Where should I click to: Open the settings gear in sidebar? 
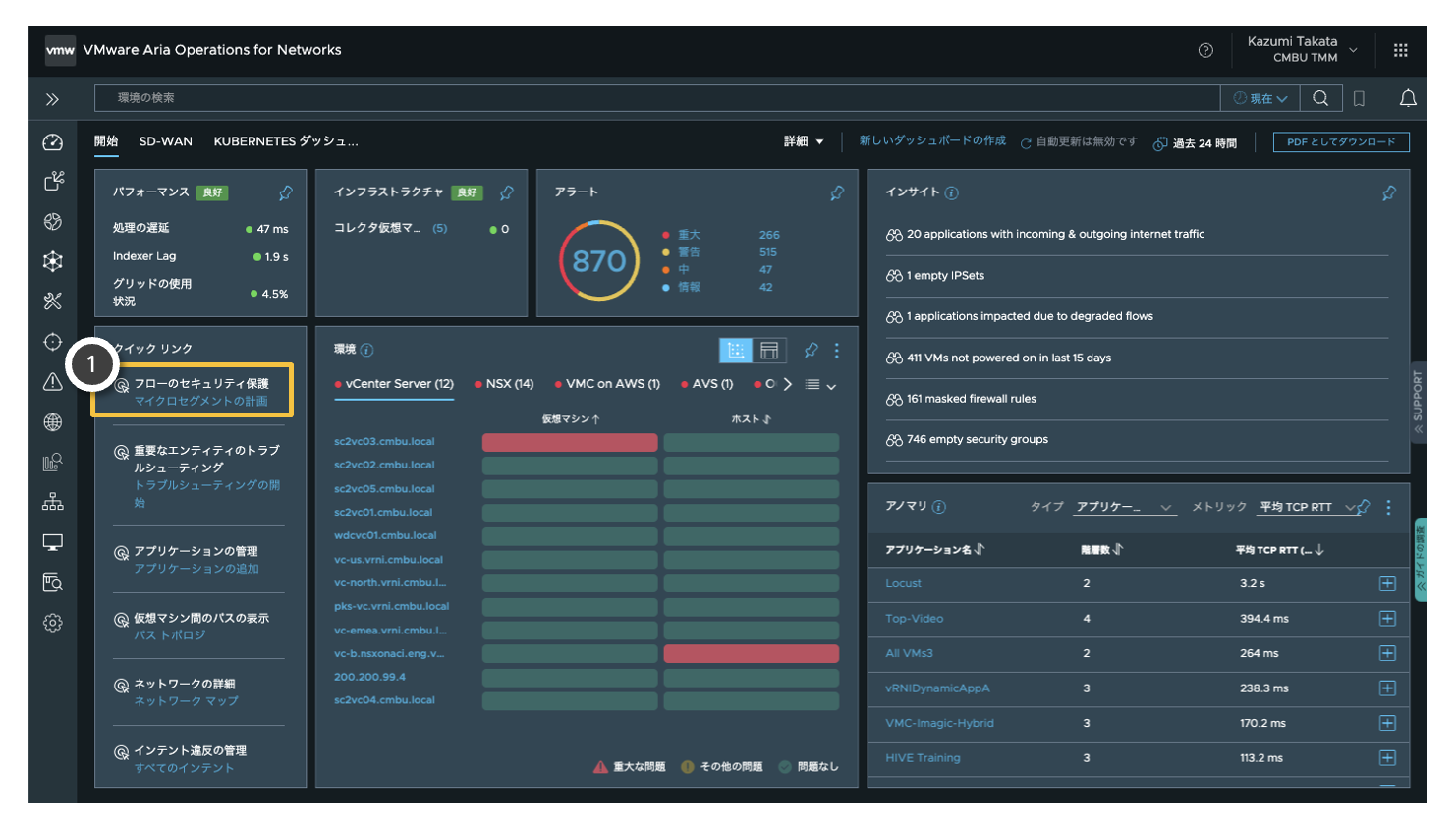pyautogui.click(x=53, y=623)
